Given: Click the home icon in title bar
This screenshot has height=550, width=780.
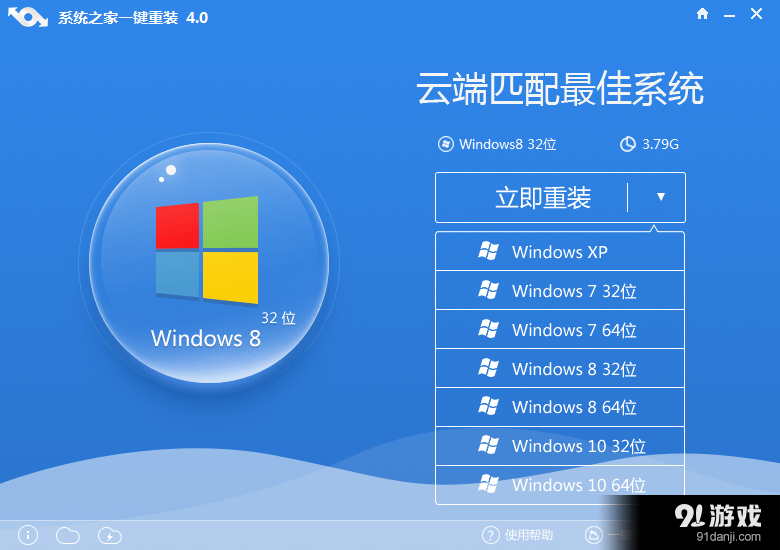Looking at the screenshot, I should click(702, 15).
